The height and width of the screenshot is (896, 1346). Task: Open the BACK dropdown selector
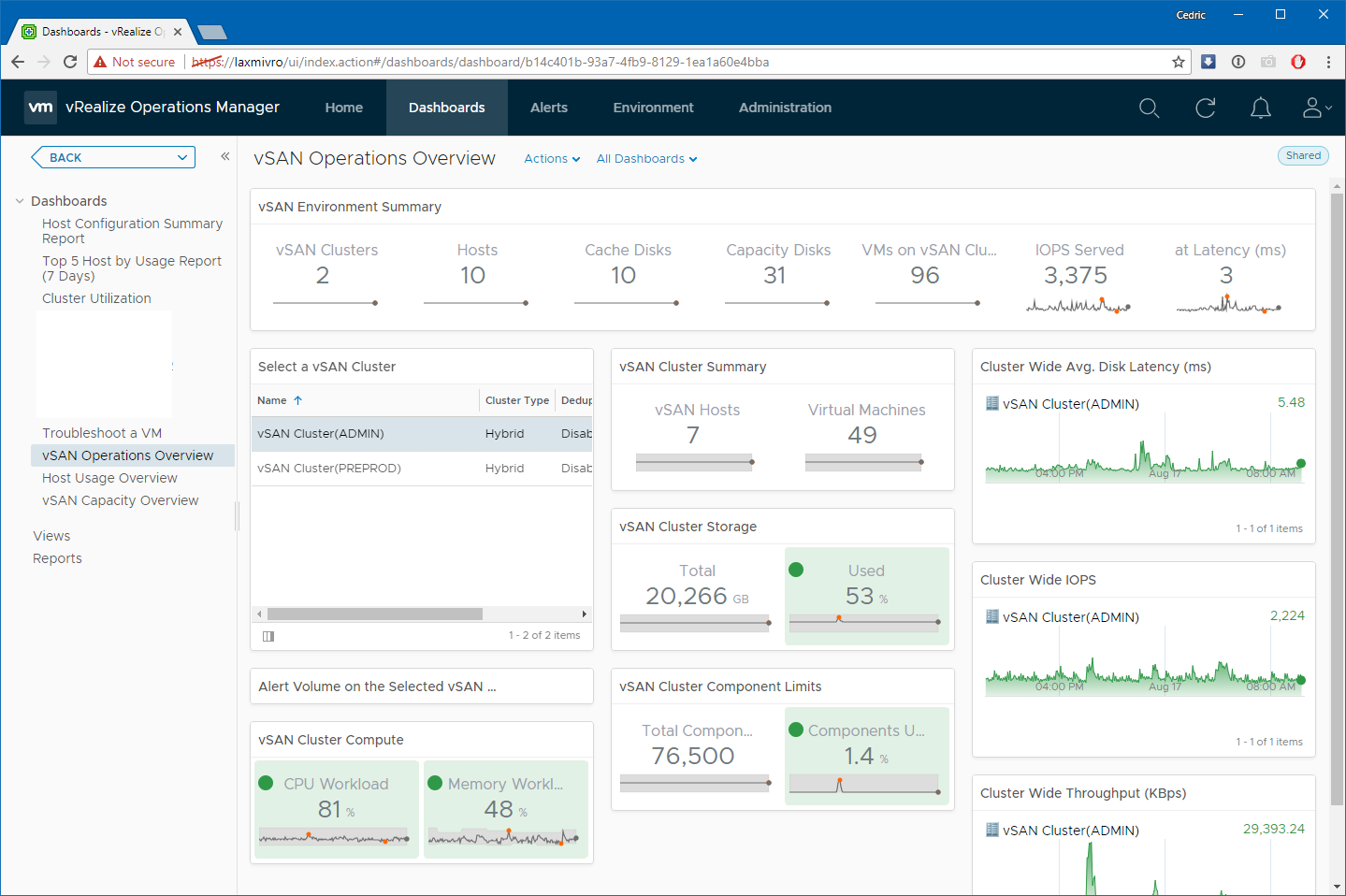[x=113, y=157]
